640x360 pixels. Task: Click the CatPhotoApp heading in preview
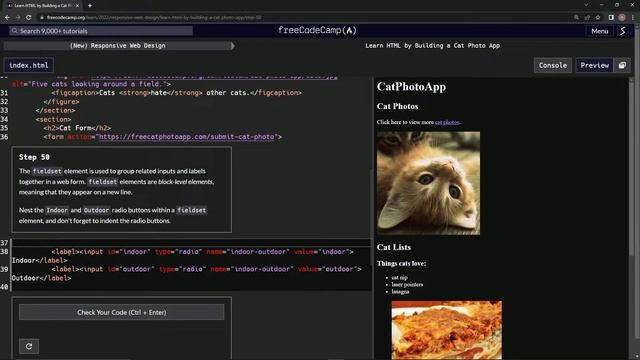point(411,87)
